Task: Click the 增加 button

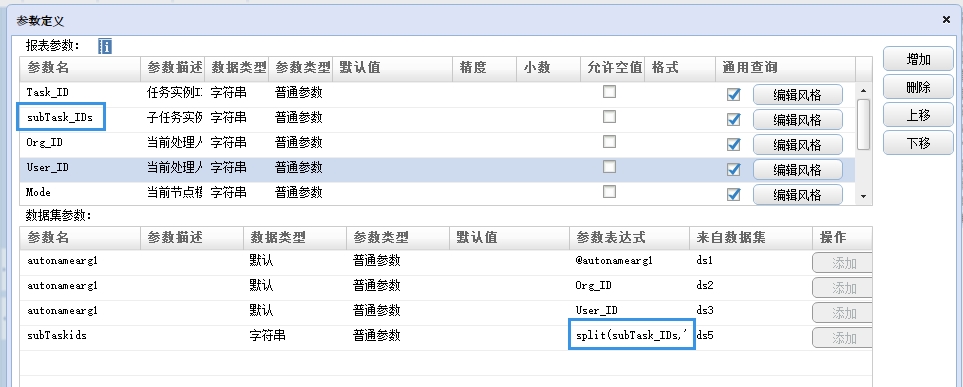Action: pos(918,60)
